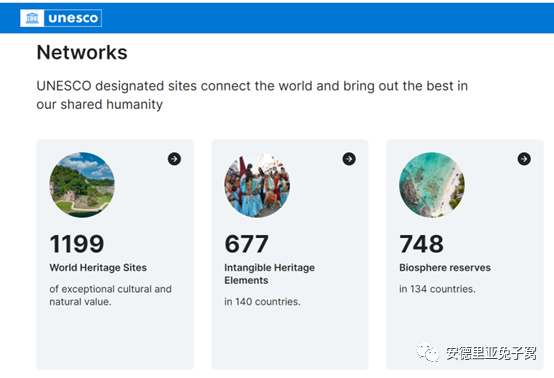This screenshot has width=554, height=378.
Task: Open the UNESCO logo home link
Action: tap(61, 18)
